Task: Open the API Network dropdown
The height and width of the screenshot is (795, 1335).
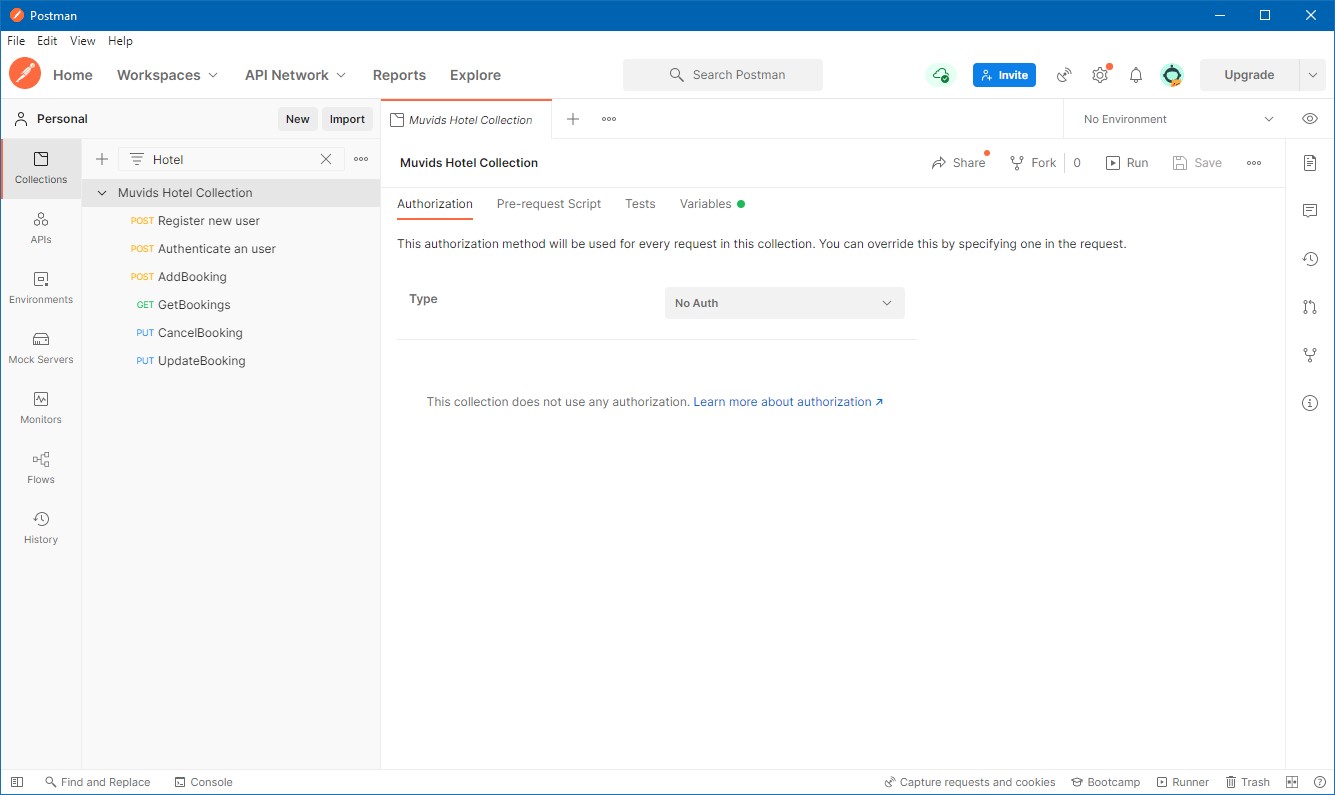Action: coord(295,75)
